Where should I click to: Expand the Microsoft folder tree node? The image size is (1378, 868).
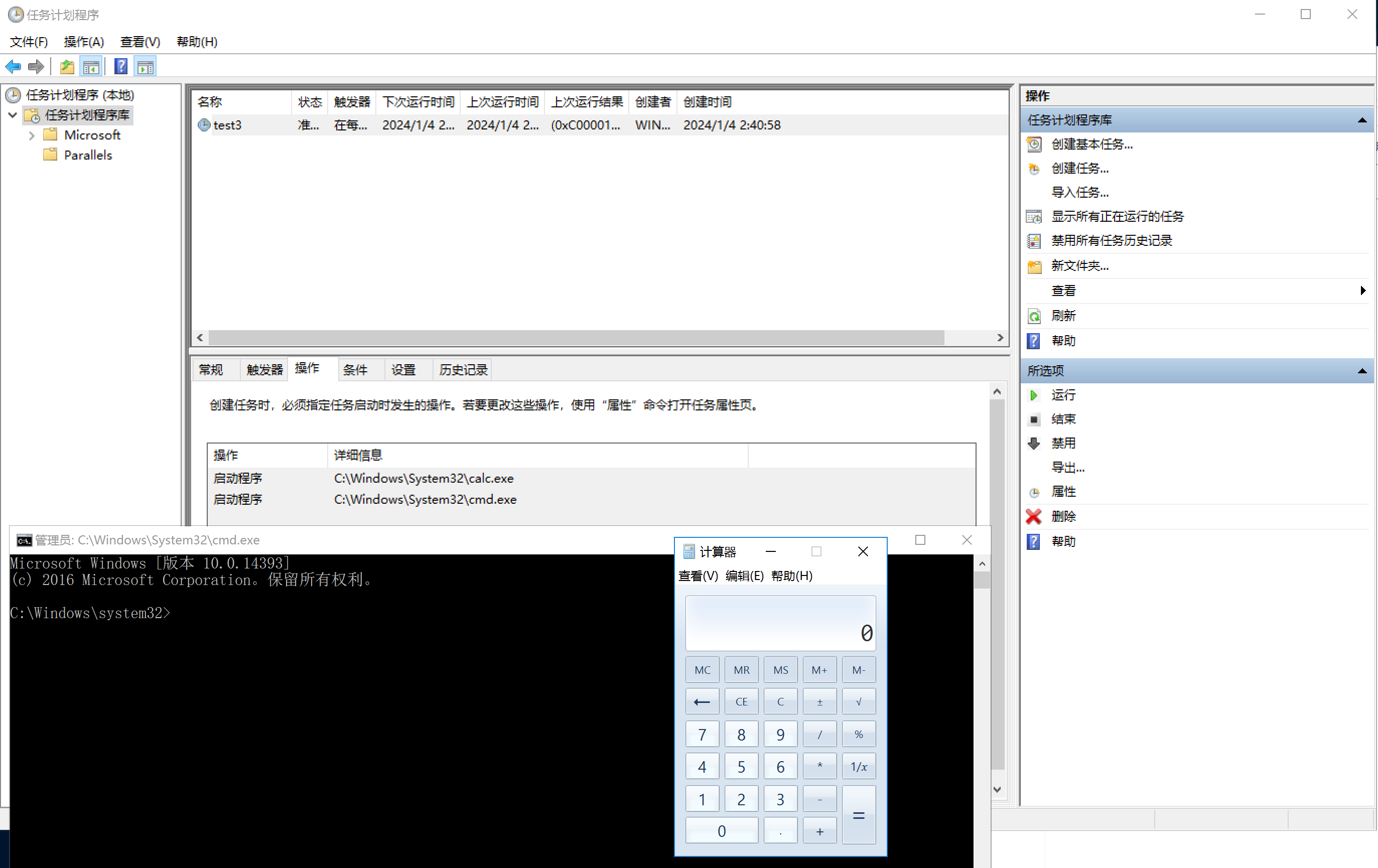[32, 135]
